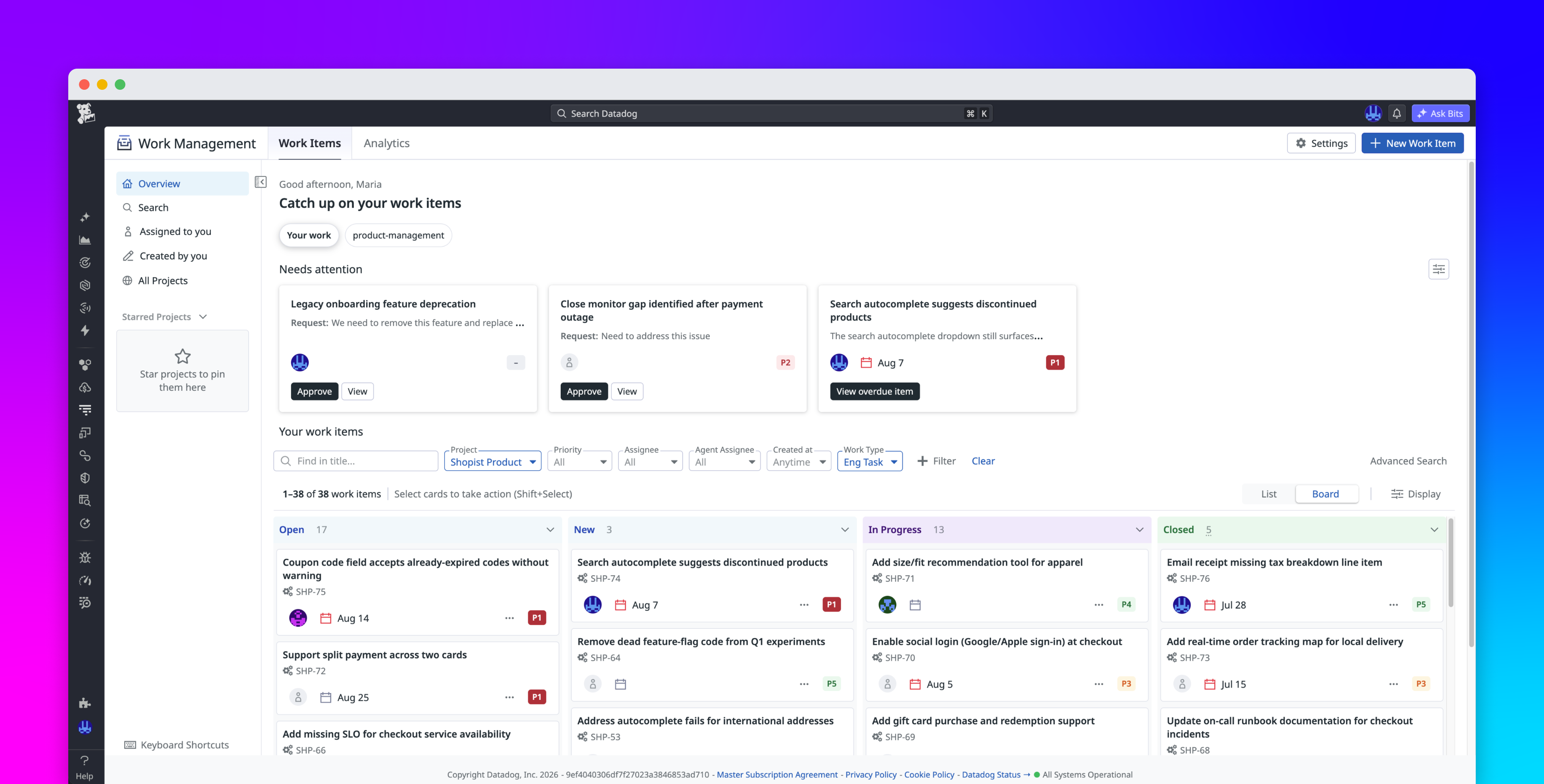Collapse the Closed column chevron
The height and width of the screenshot is (784, 1544).
point(1434,530)
